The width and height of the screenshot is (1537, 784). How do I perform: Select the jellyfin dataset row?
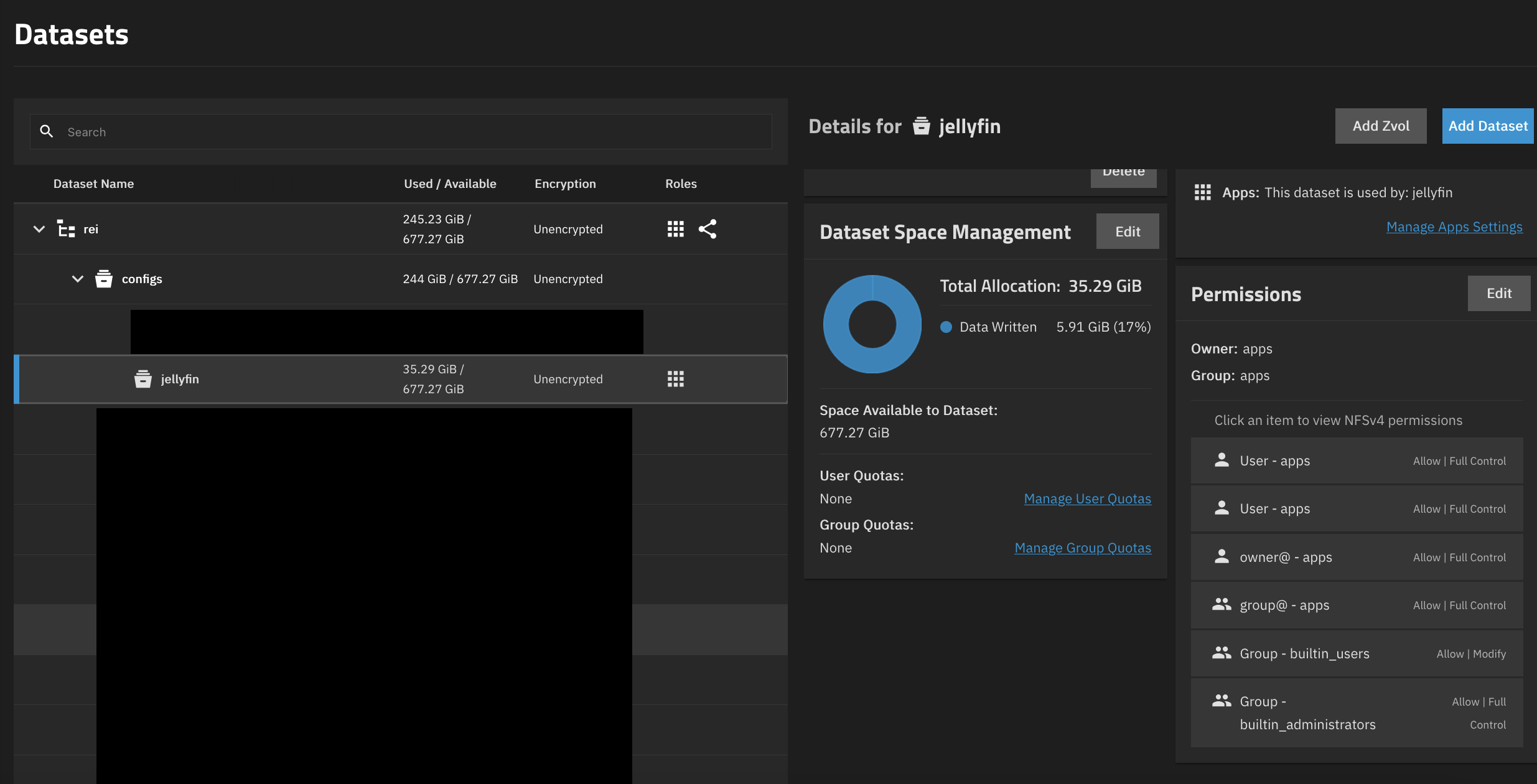click(x=401, y=379)
